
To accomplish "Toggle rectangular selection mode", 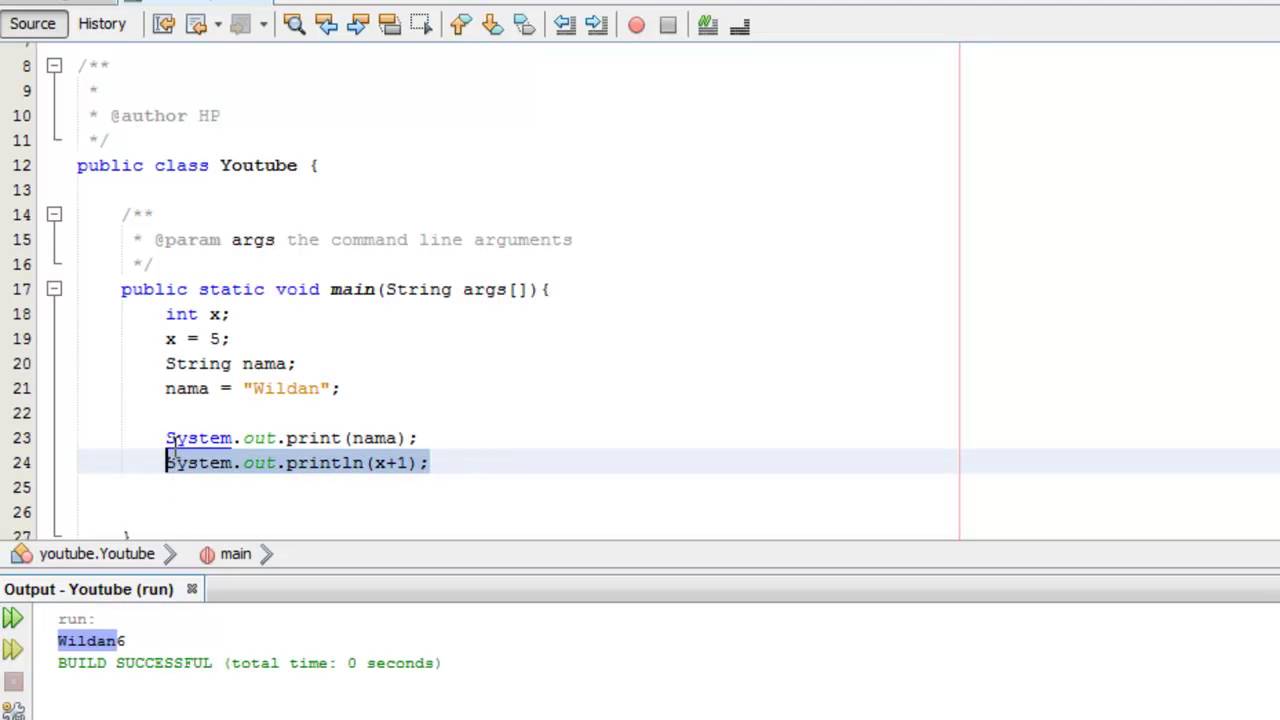I will [x=421, y=24].
